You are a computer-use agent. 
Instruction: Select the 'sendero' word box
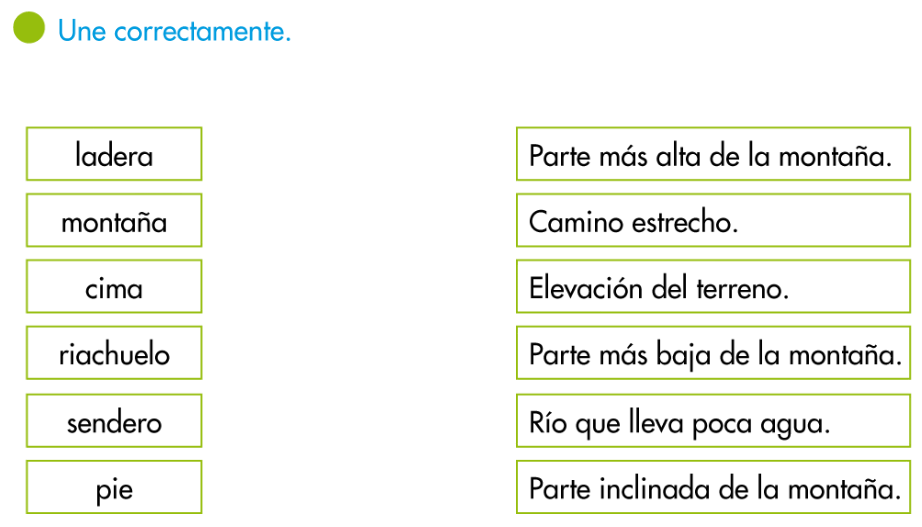(x=114, y=421)
